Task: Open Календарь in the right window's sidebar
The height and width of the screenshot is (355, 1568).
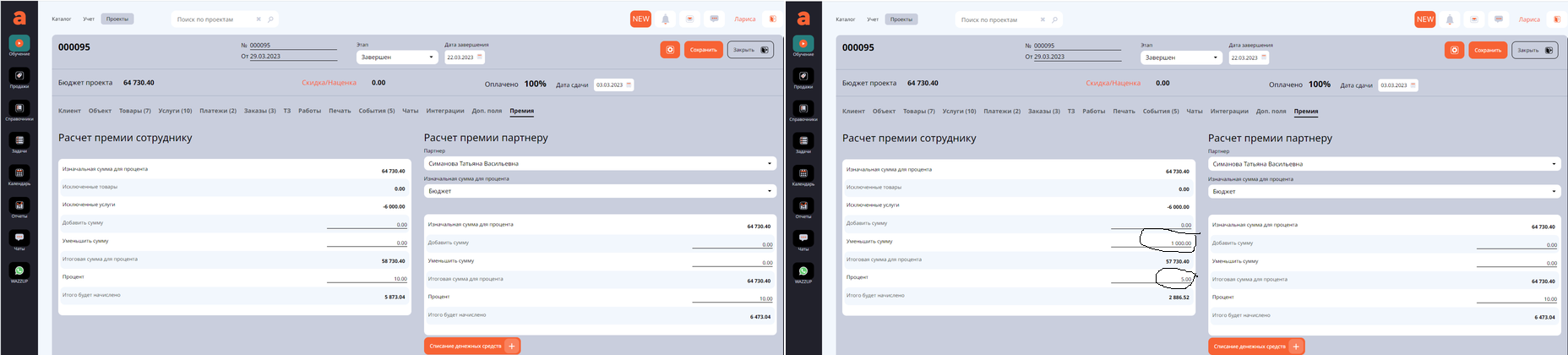Action: point(803,174)
